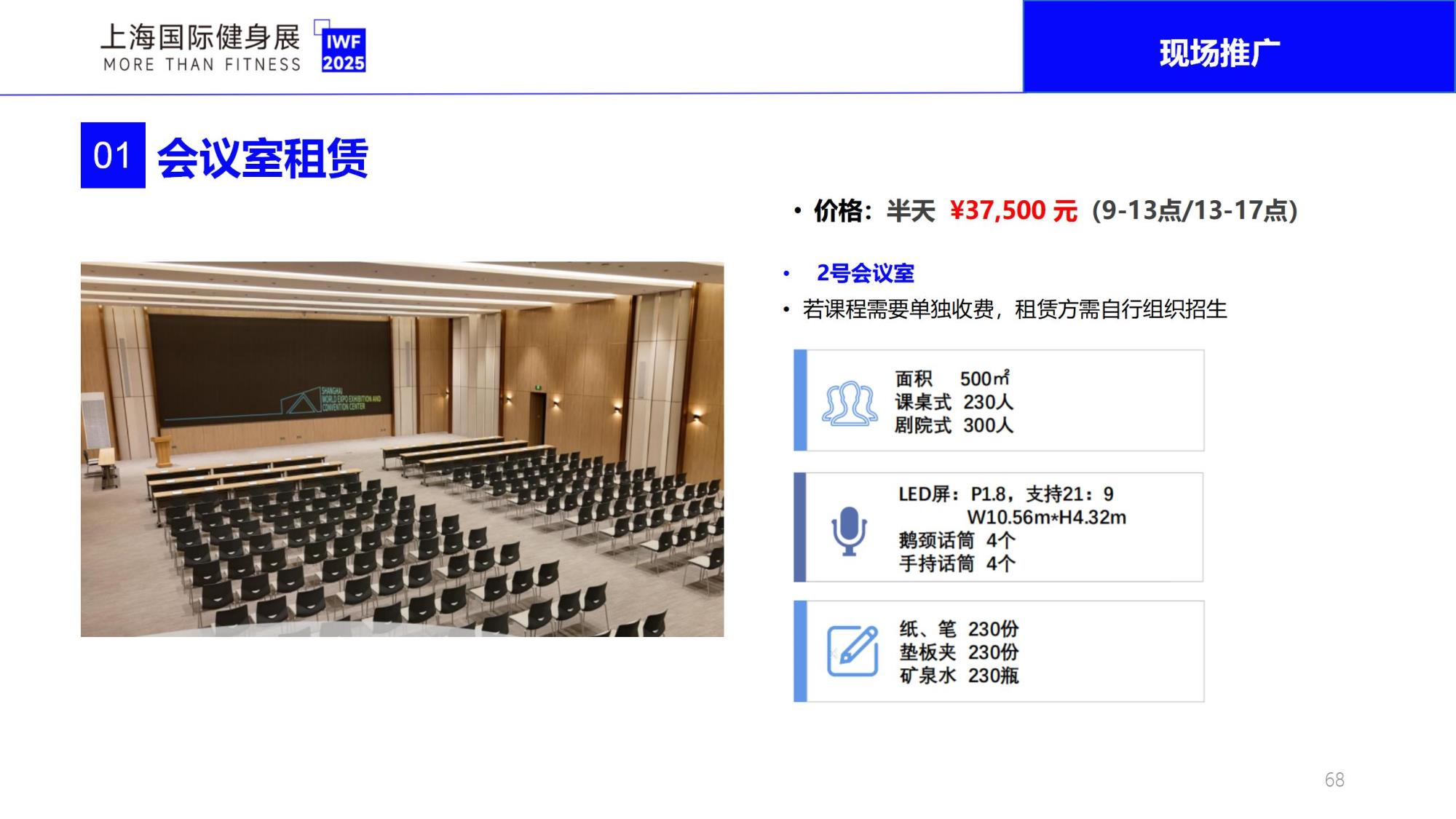The image size is (1456, 819).
Task: Click the 01 section number box
Action: click(113, 155)
